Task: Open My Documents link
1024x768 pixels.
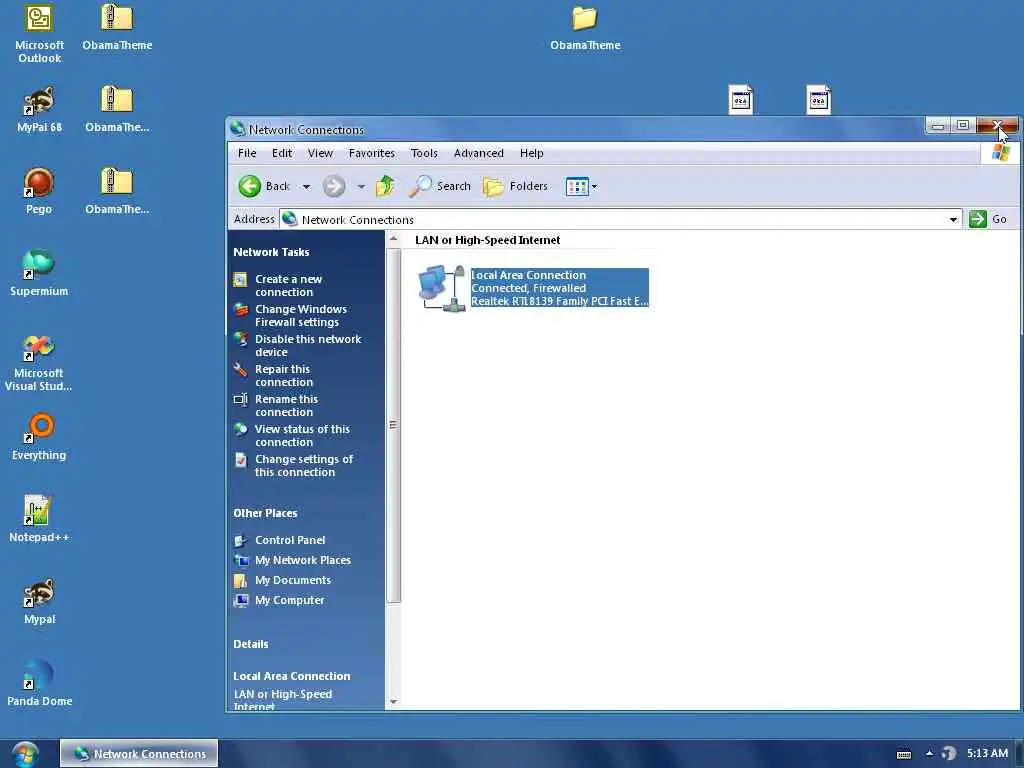Action: 293,580
